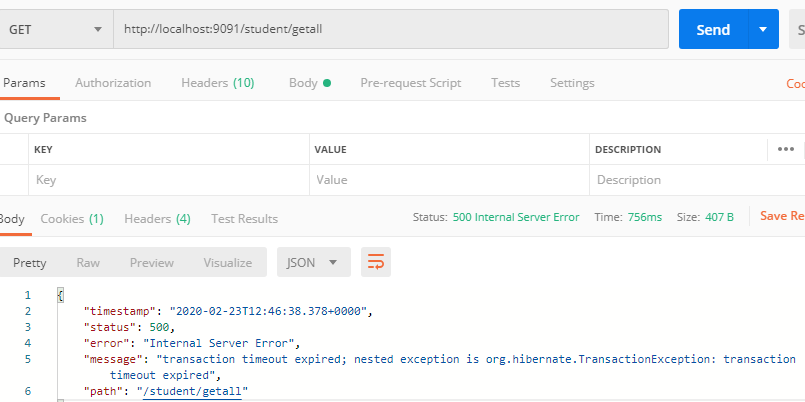Screen dimensions: 805x402
Task: Open the request Settings tab
Action: 572,83
